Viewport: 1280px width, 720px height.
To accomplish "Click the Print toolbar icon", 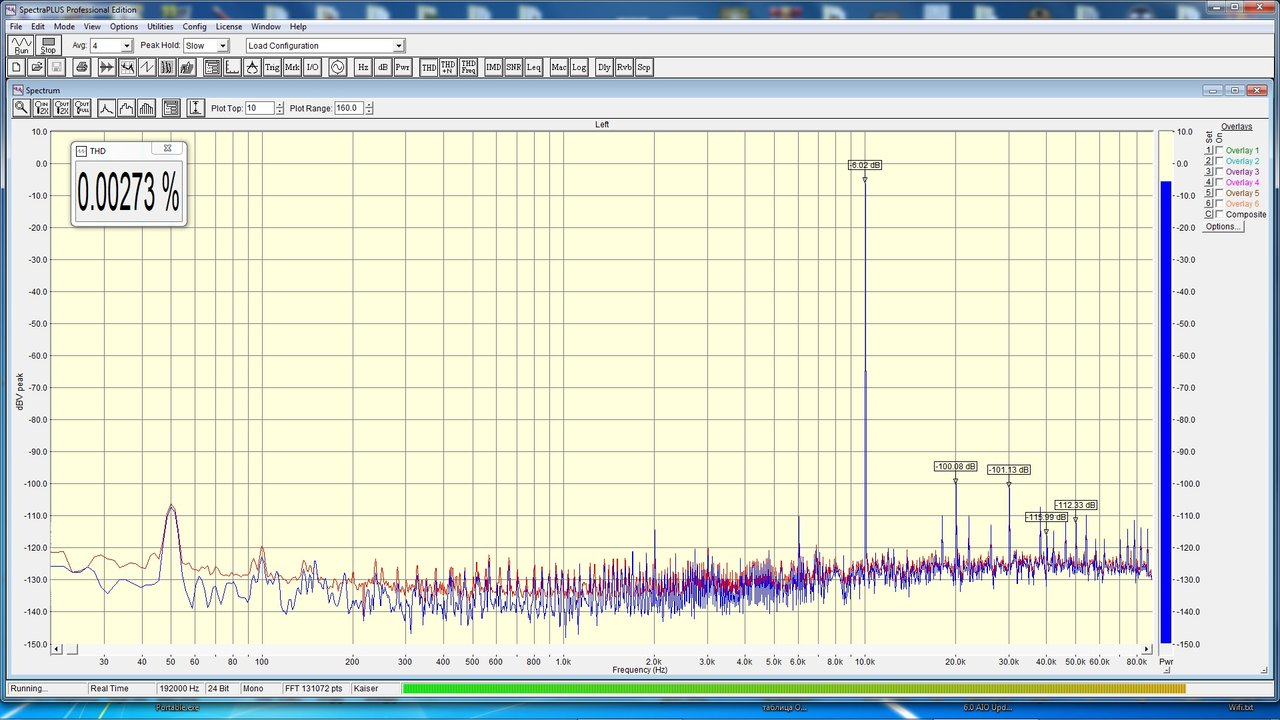I will [x=82, y=67].
